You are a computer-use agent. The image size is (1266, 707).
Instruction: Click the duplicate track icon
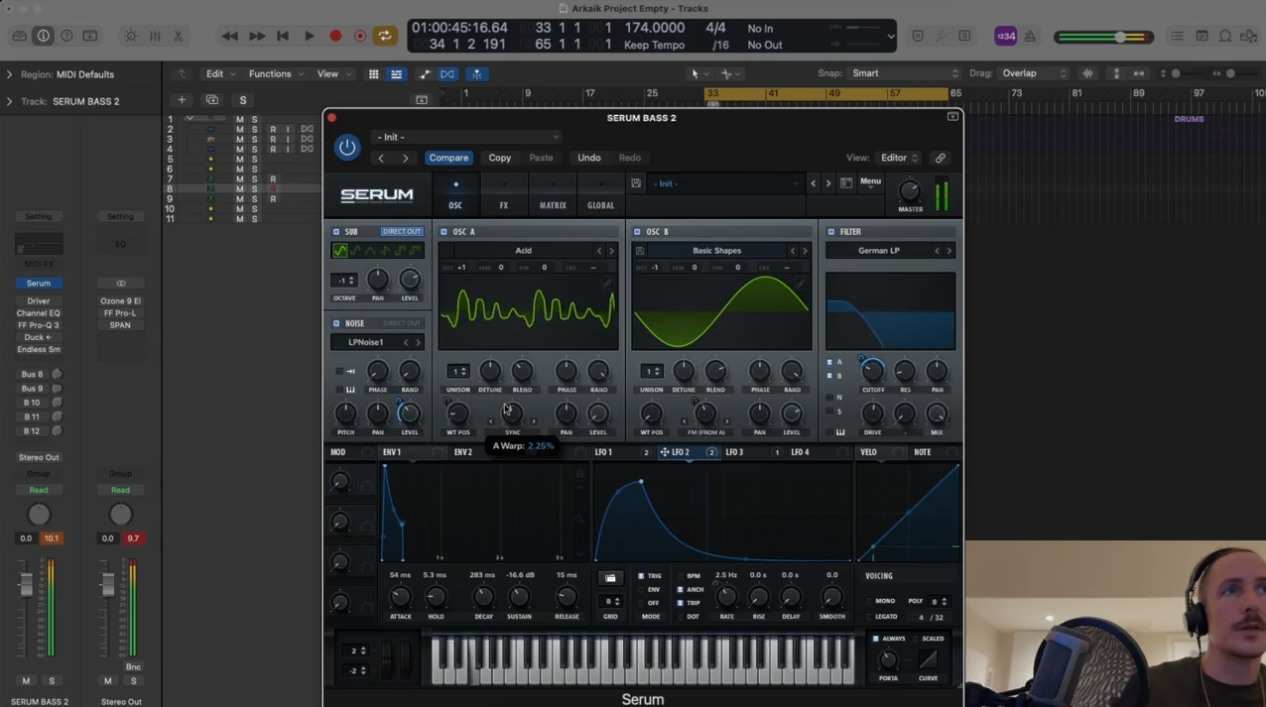[212, 100]
